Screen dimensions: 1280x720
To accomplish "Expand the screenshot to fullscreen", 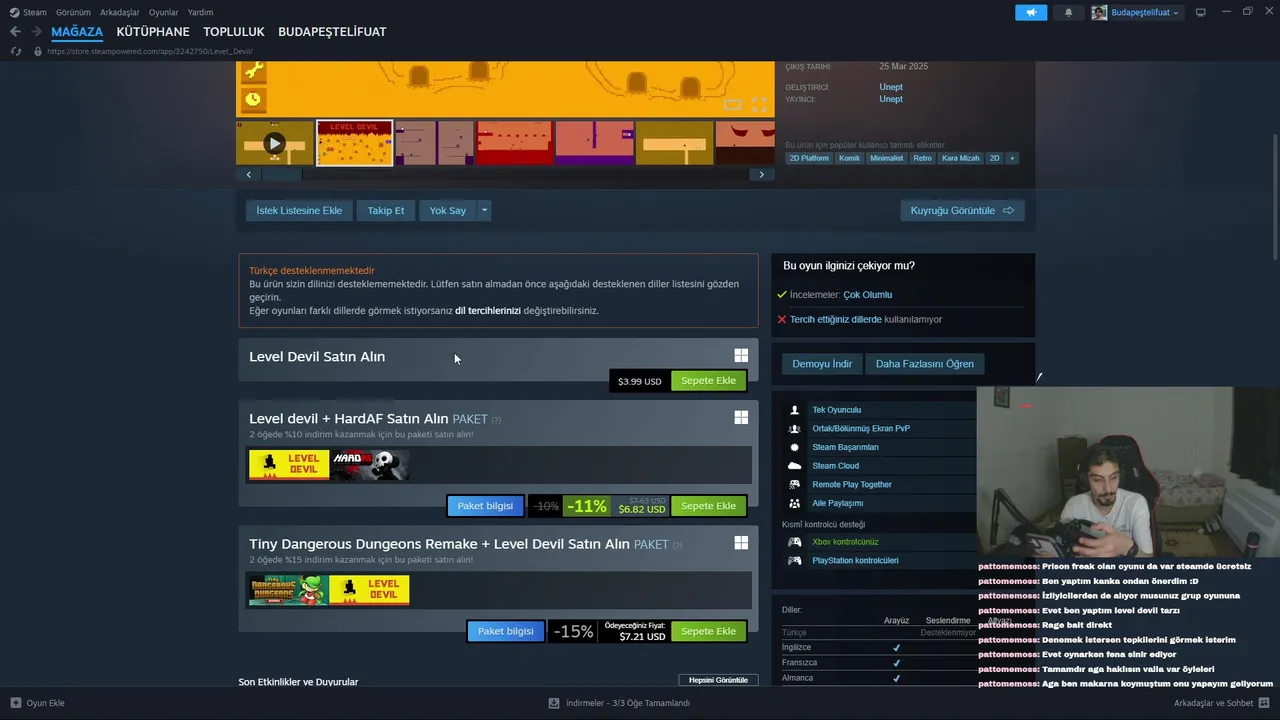I will 759,104.
